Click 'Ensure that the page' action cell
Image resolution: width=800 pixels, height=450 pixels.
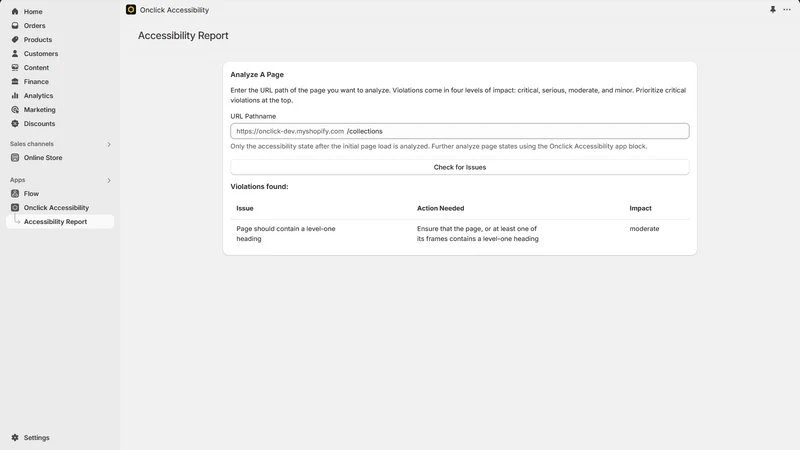478,234
